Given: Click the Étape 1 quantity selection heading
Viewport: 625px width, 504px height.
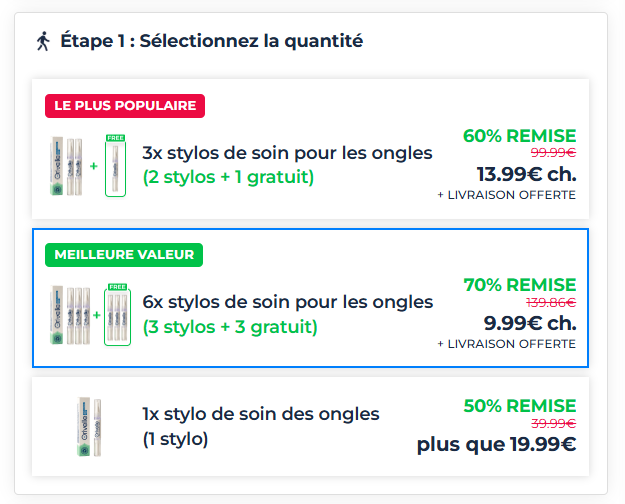Looking at the screenshot, I should [x=211, y=41].
